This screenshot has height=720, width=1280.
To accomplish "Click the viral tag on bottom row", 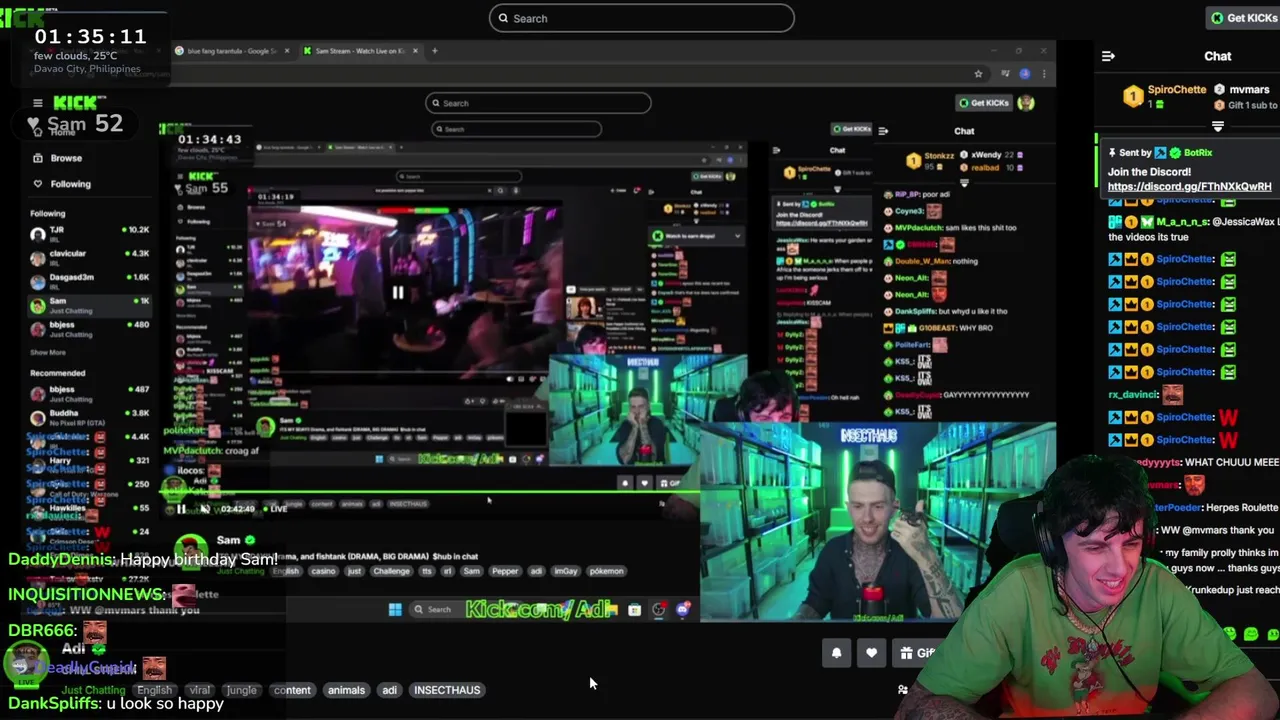I will point(200,690).
